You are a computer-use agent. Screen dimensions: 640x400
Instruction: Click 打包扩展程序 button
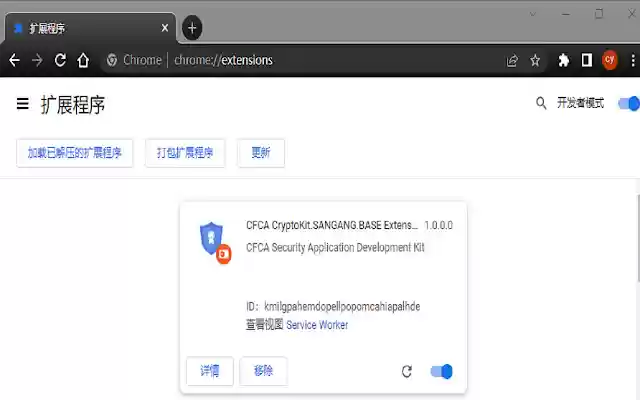(x=185, y=153)
